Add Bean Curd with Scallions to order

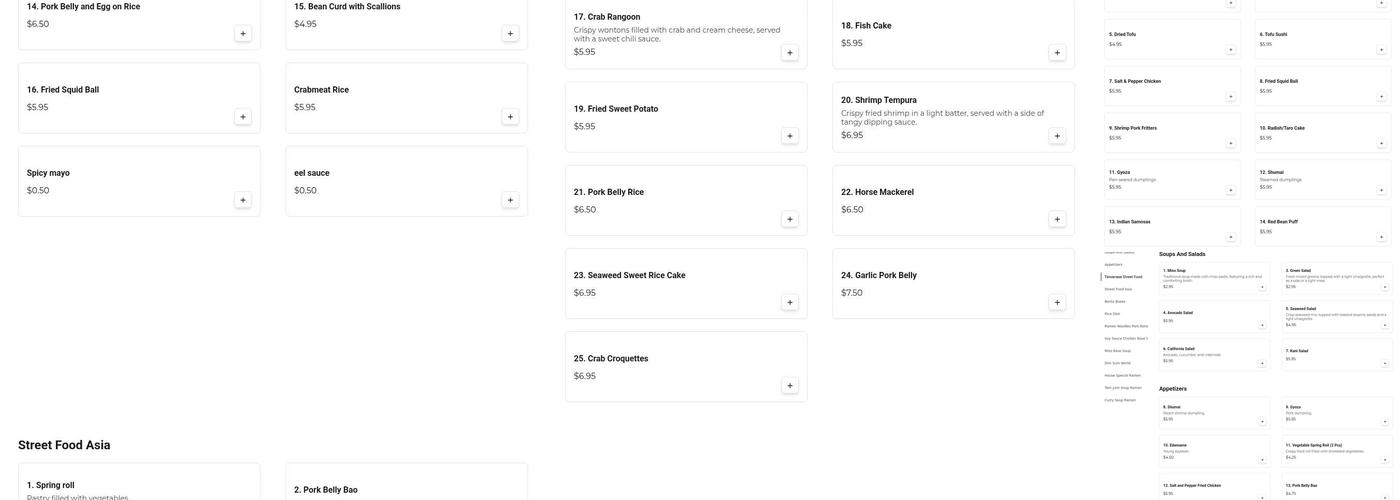(510, 33)
